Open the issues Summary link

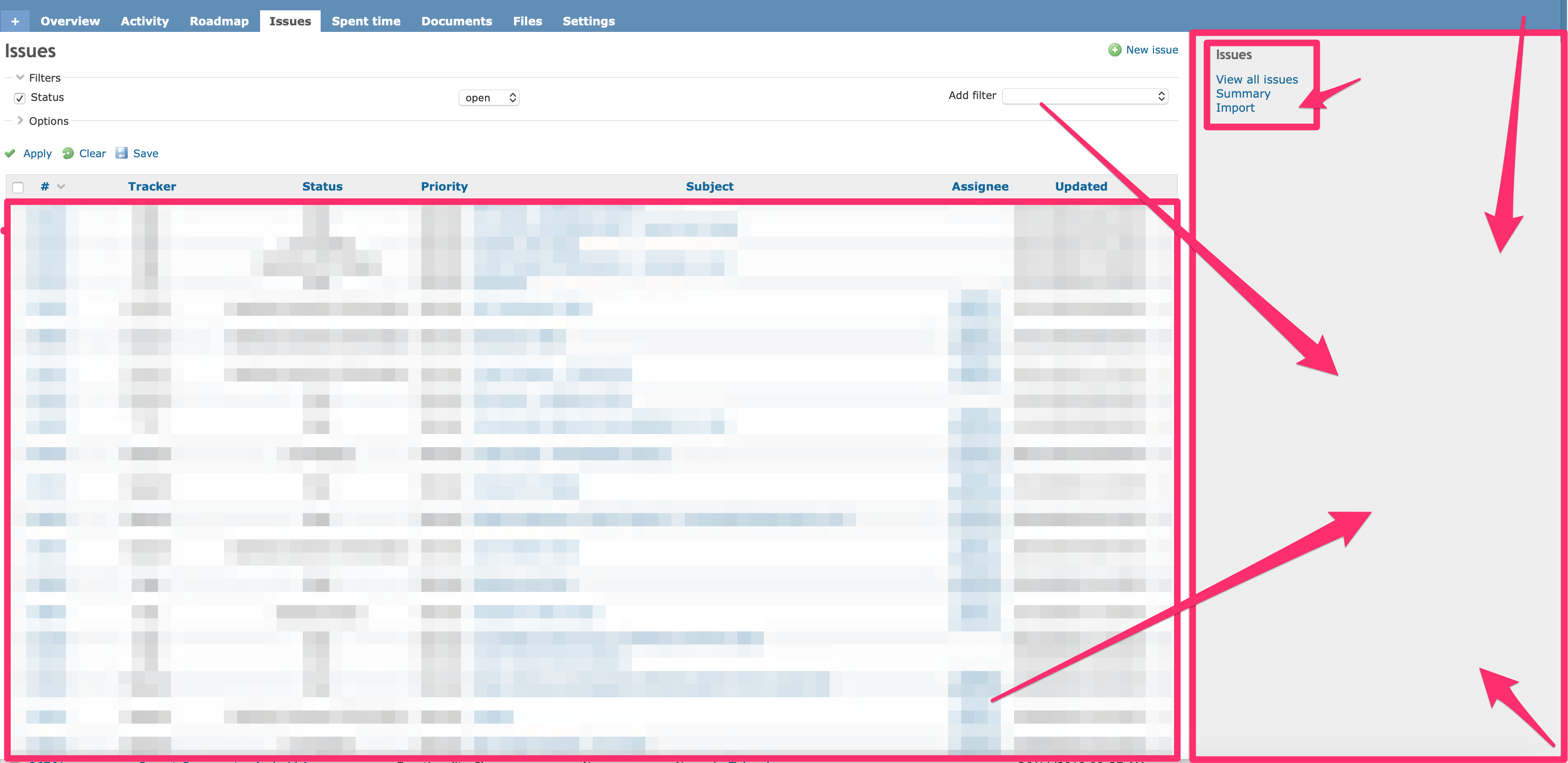1243,94
